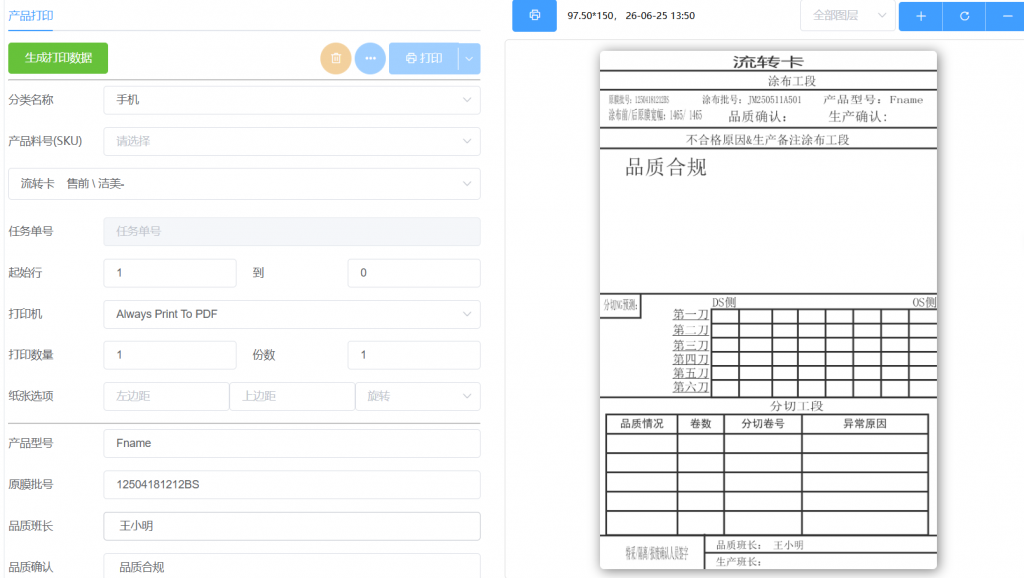
Task: Expand the 流转卡 template dropdown
Action: pos(244,184)
